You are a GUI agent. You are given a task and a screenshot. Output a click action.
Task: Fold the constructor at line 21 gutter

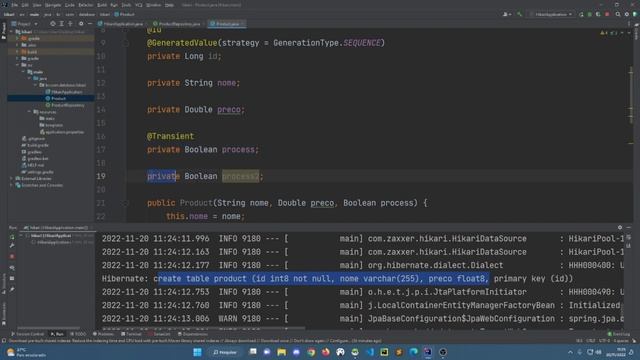126,203
